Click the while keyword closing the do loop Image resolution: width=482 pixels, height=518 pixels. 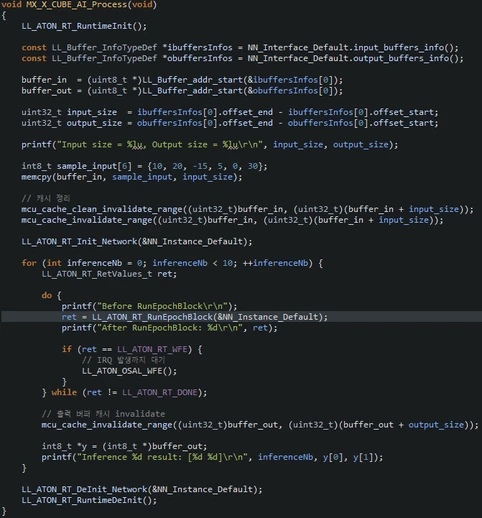[64, 392]
